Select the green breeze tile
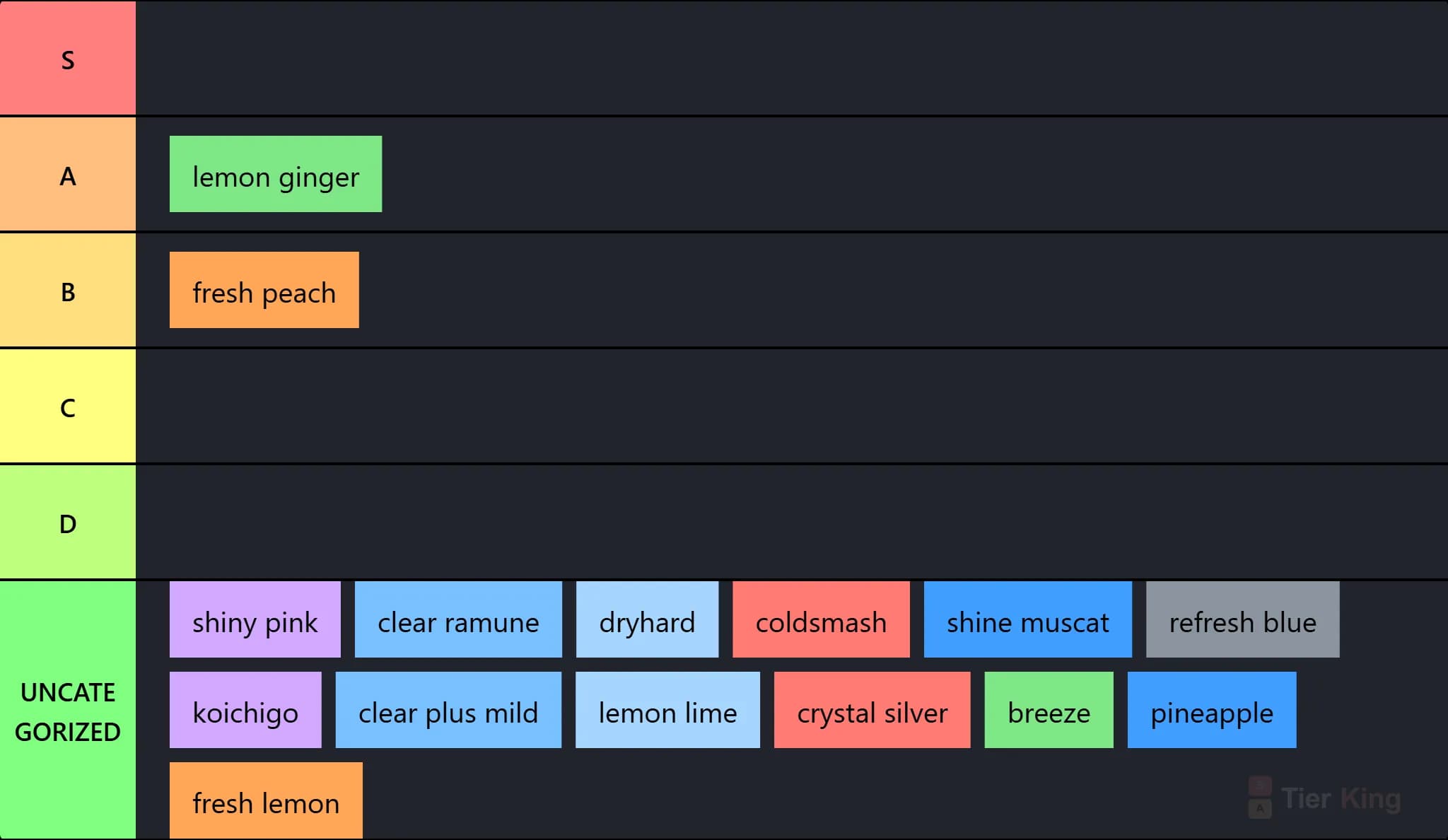1448x840 pixels. [1049, 710]
